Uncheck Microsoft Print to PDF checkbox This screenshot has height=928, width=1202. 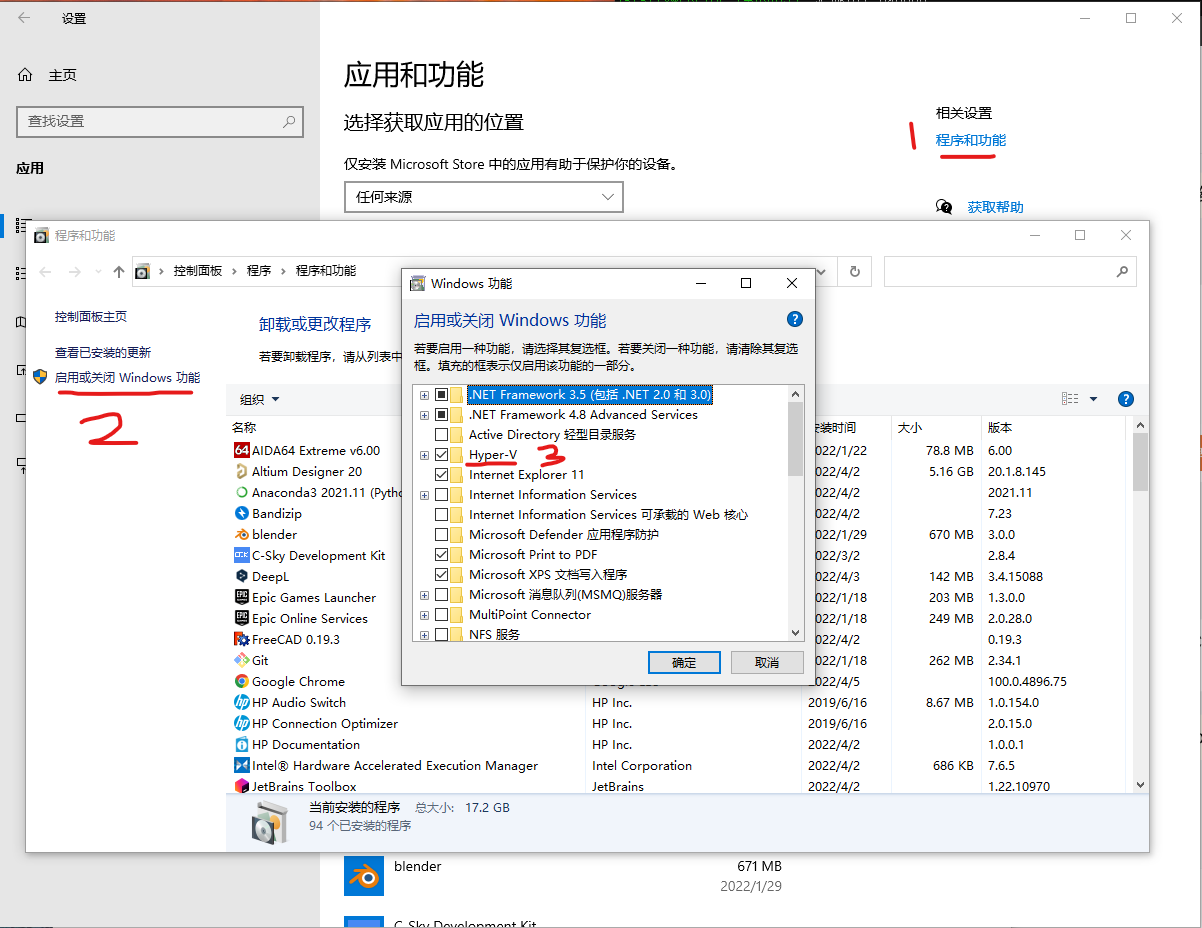pos(442,555)
